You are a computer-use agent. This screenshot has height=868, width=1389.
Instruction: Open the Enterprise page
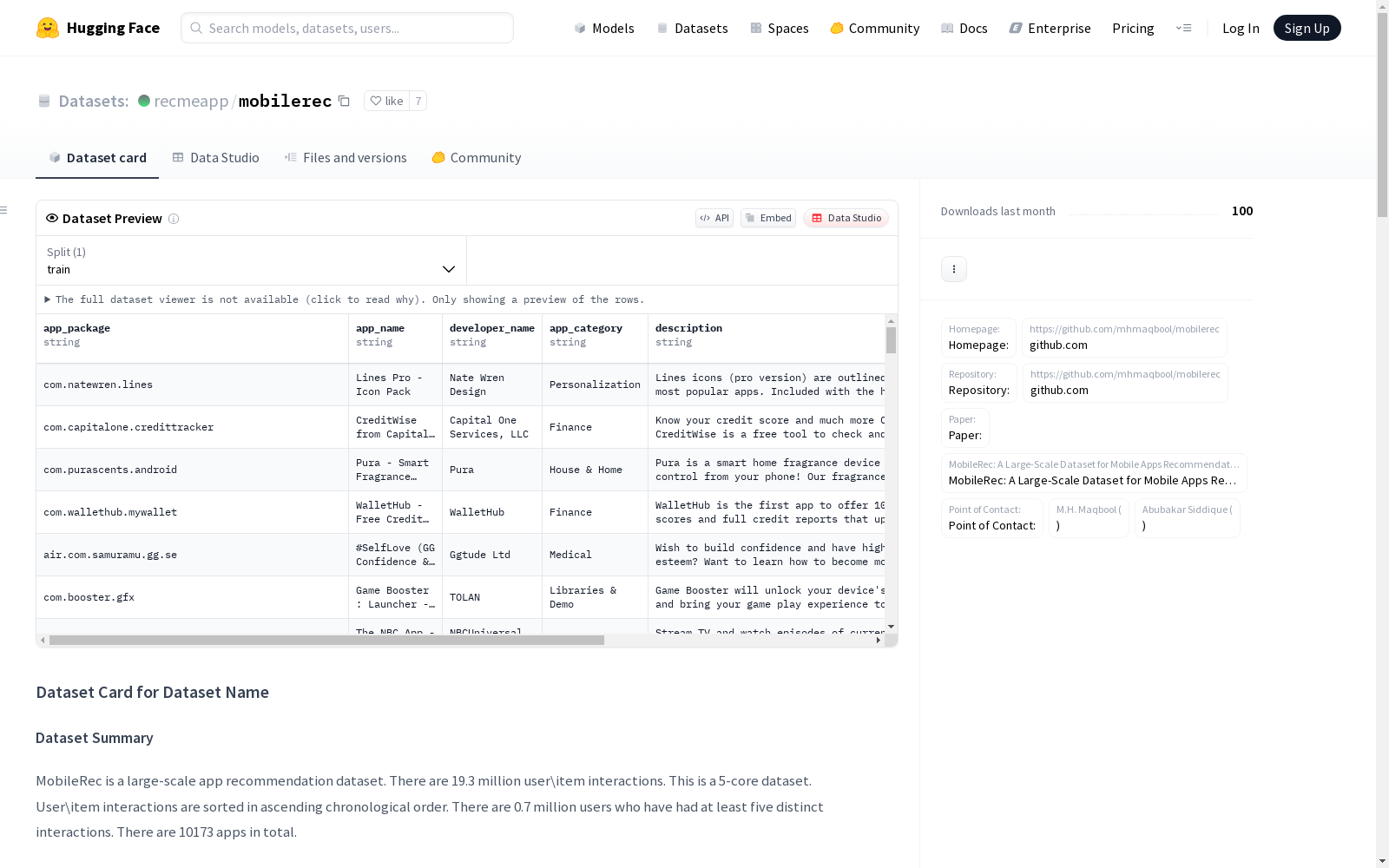click(x=1050, y=28)
